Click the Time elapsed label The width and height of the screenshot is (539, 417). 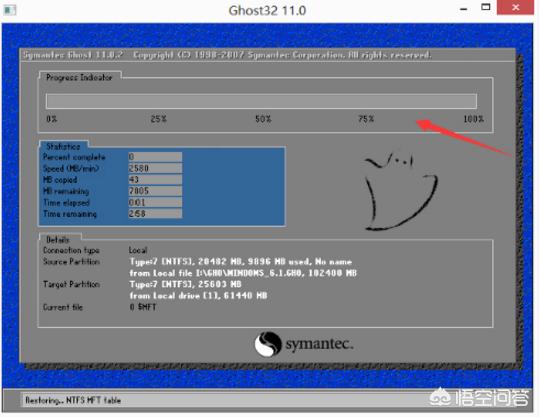66,202
